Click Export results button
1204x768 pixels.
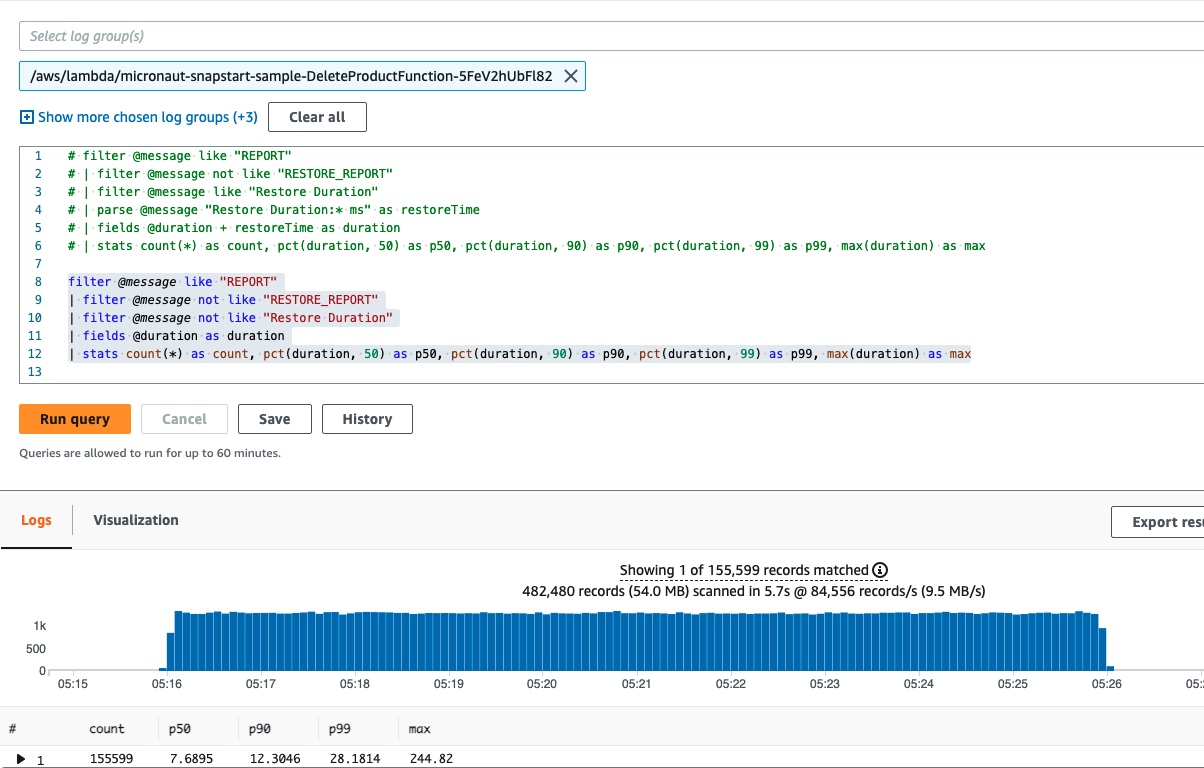click(x=1158, y=522)
